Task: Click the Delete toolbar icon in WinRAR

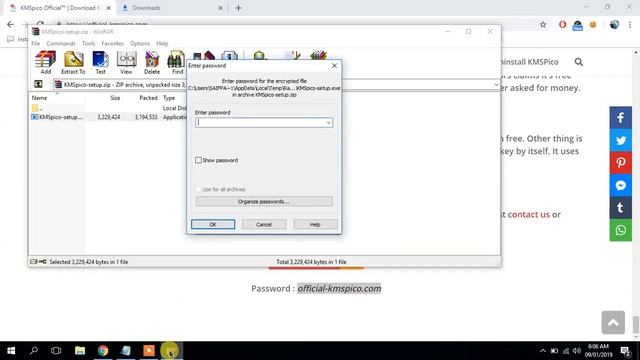Action: 152,62
